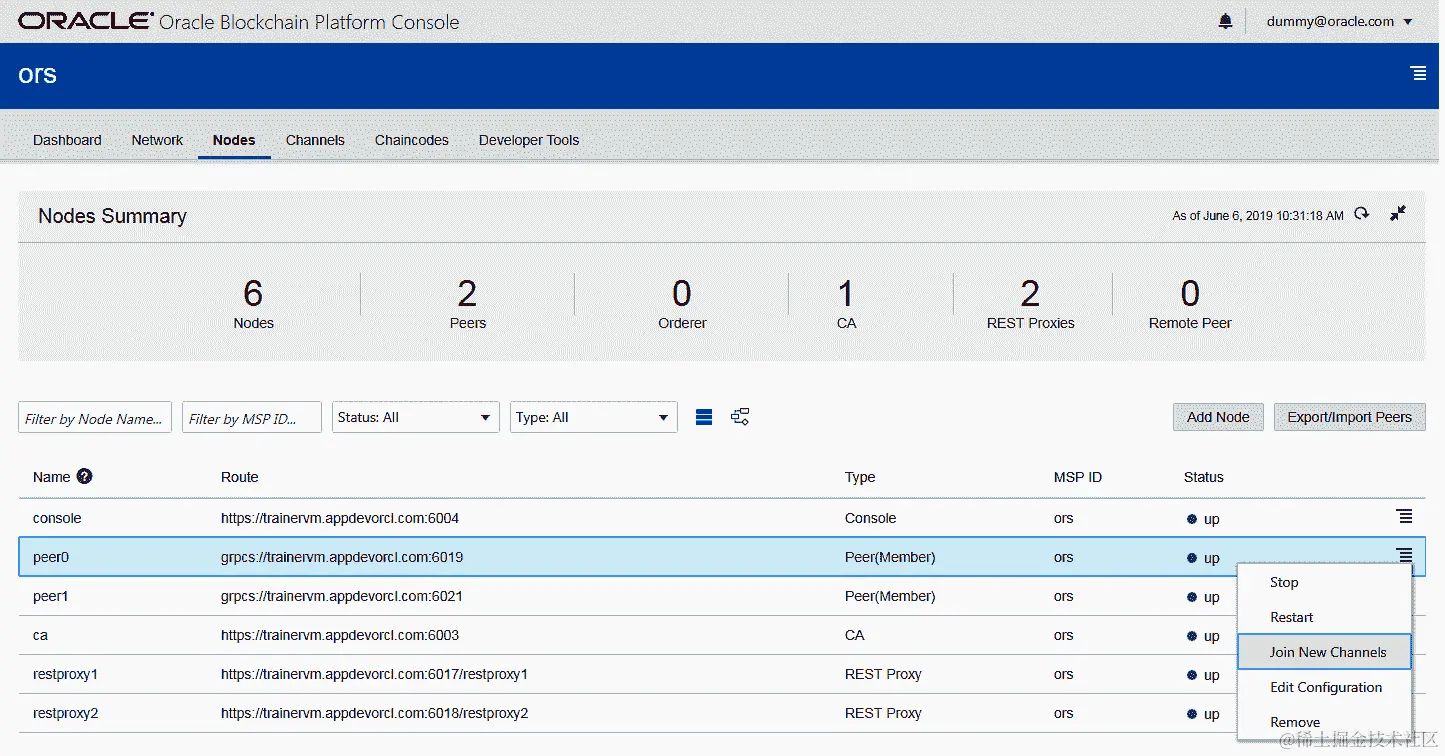
Task: Choose Restart from the context menu
Action: [x=1324, y=617]
